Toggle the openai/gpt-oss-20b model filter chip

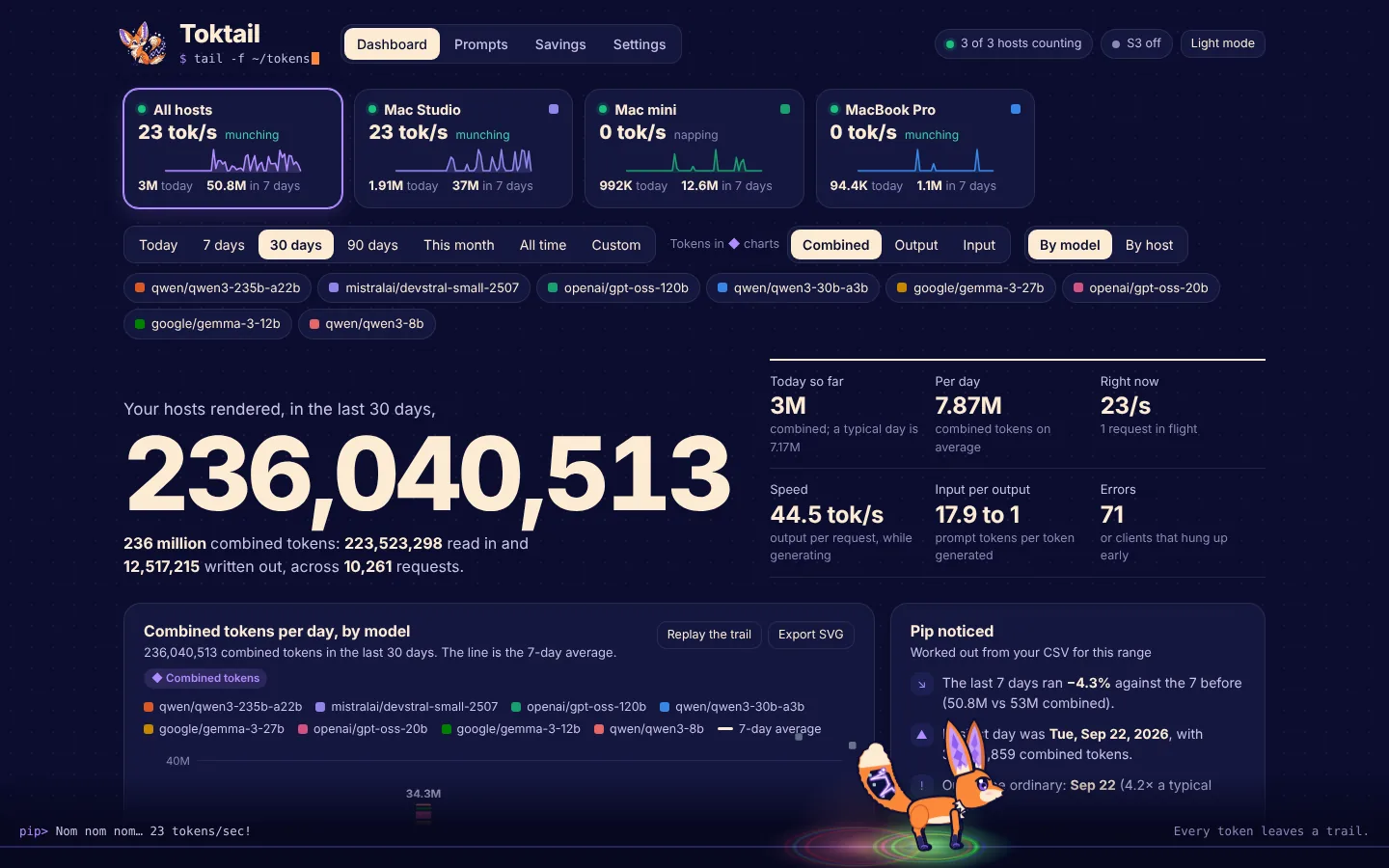pyautogui.click(x=1141, y=287)
